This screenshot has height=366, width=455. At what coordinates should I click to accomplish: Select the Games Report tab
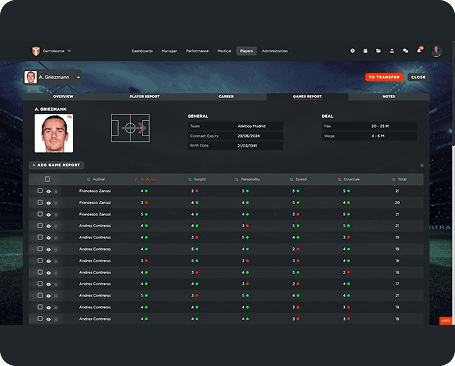tap(307, 97)
